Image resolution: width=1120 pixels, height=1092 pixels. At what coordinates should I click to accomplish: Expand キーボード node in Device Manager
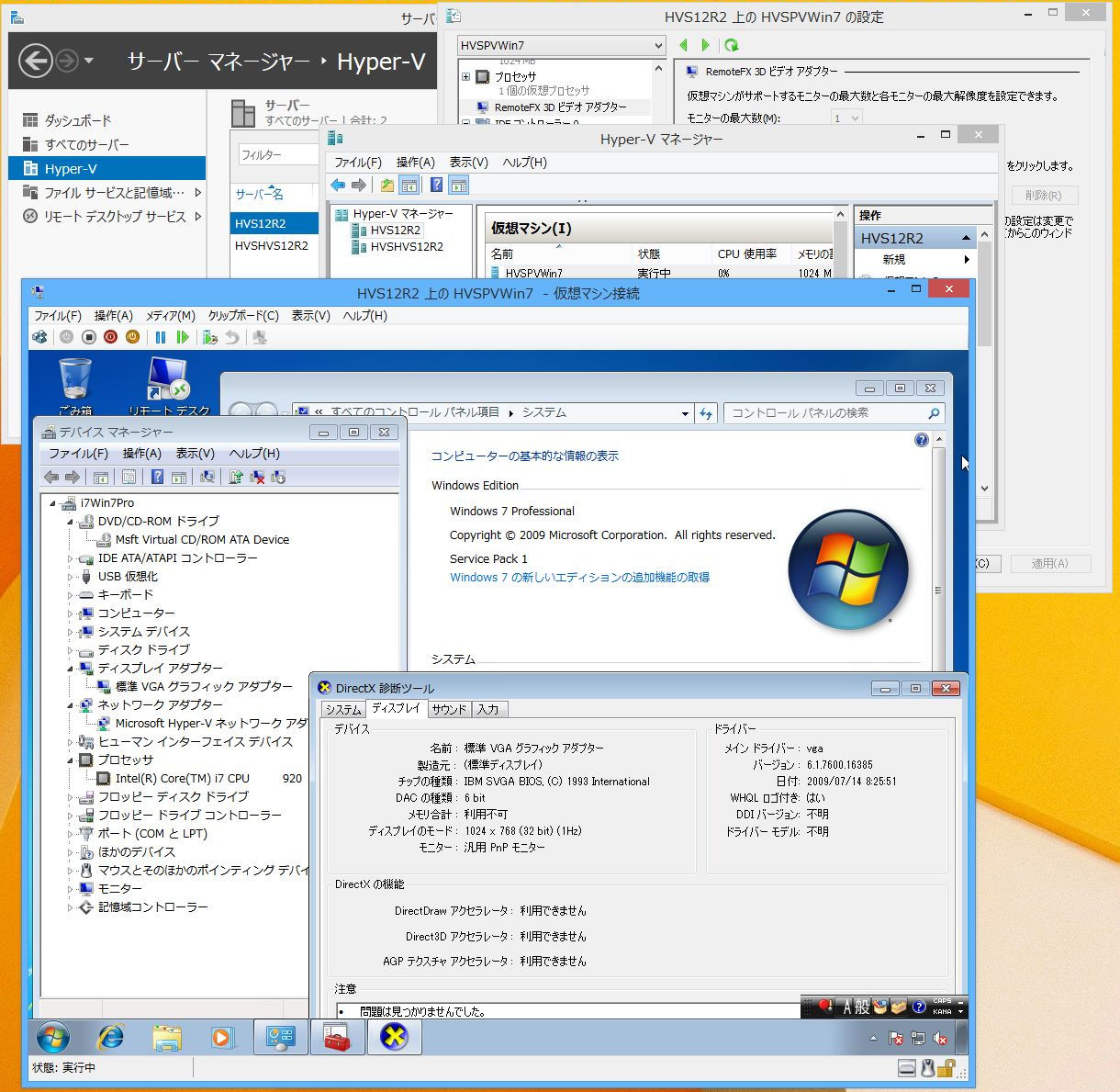[70, 595]
